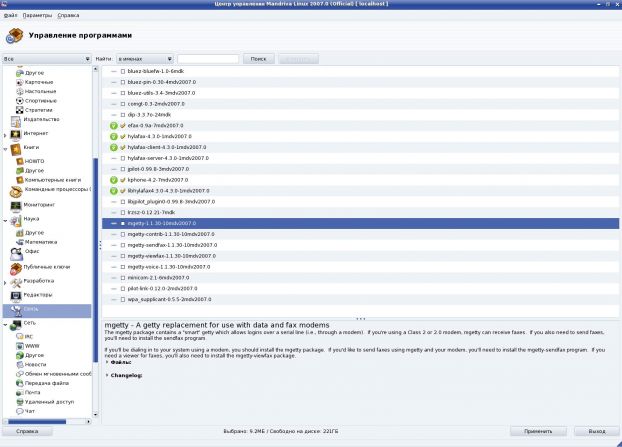The width and height of the screenshot is (622, 447).
Task: Click the Книги book icon
Action: point(16,149)
